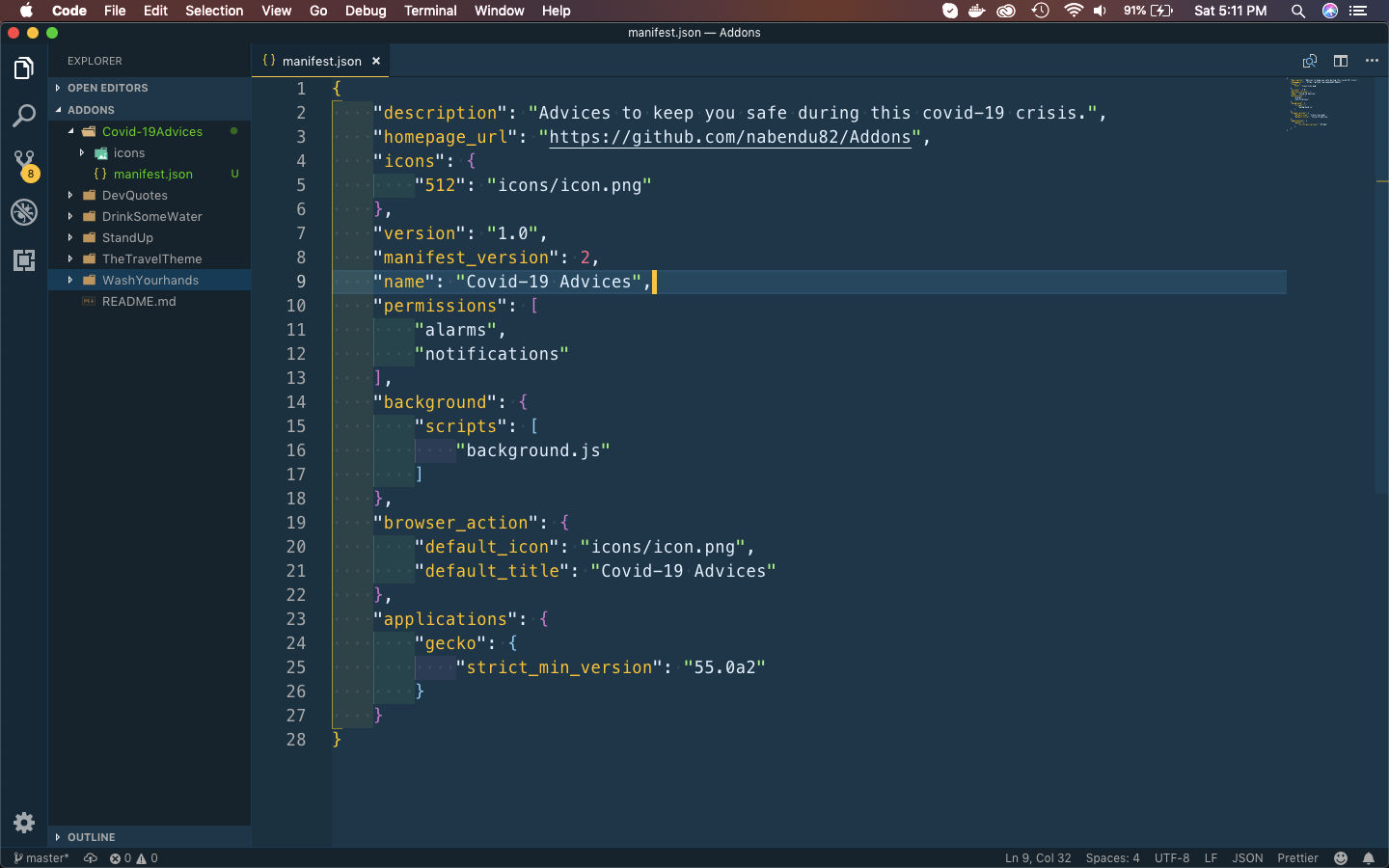Expand the TheTravelTheme folder
Screen dimensions: 1389x868
[x=70, y=258]
